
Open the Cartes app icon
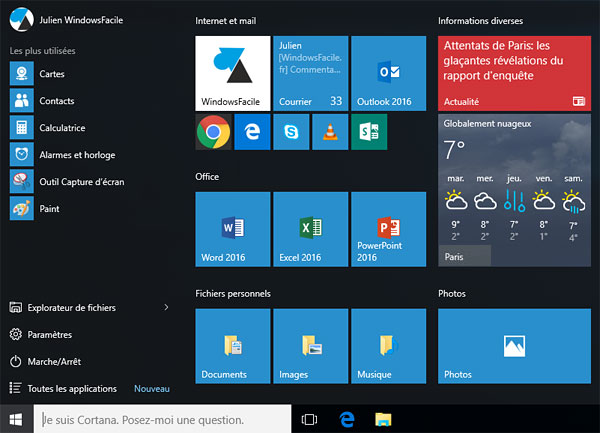point(22,73)
